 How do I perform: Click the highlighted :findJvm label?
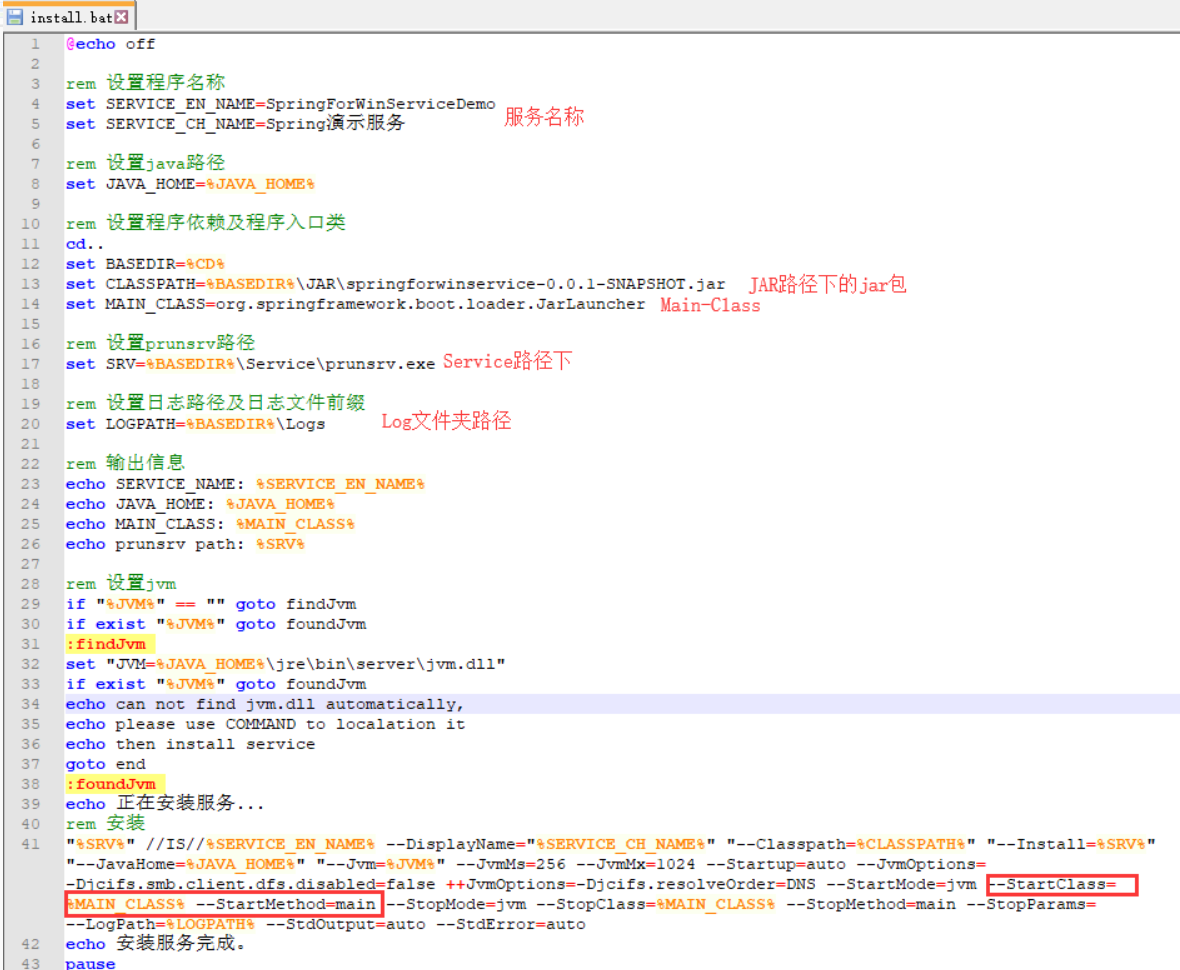(x=105, y=643)
